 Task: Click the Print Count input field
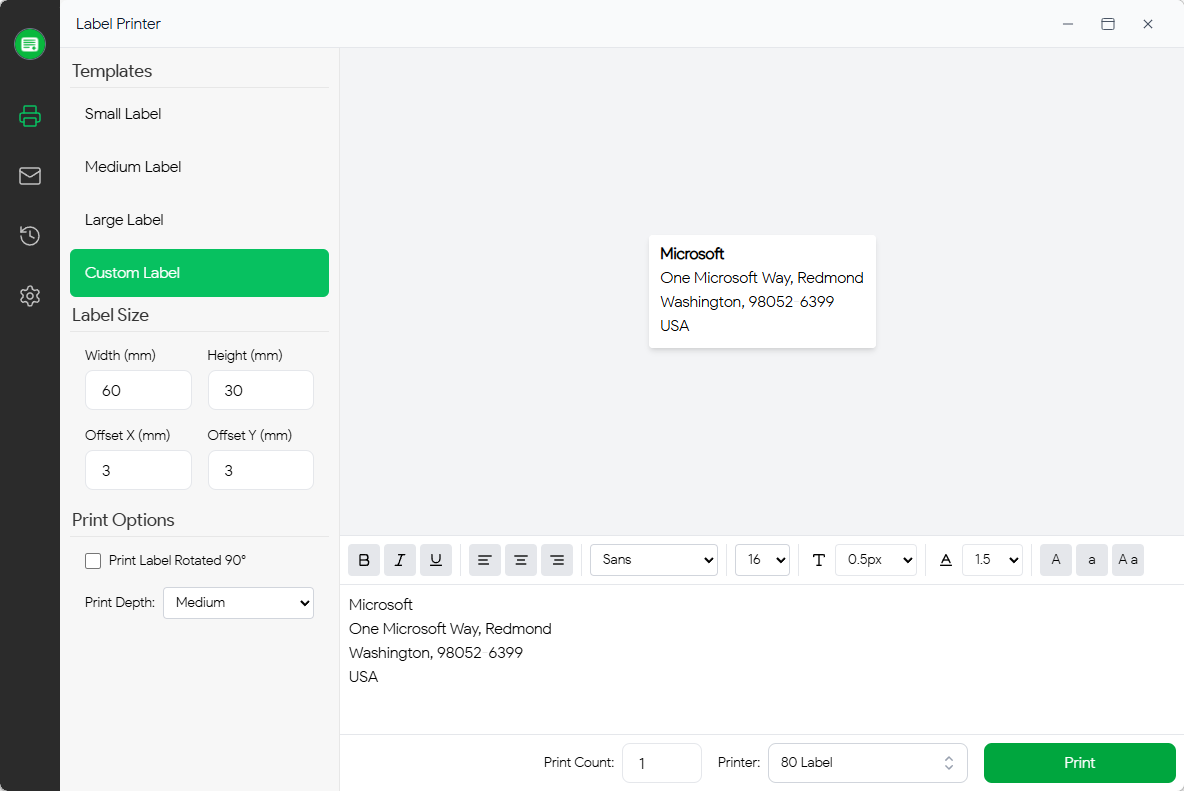coord(661,763)
